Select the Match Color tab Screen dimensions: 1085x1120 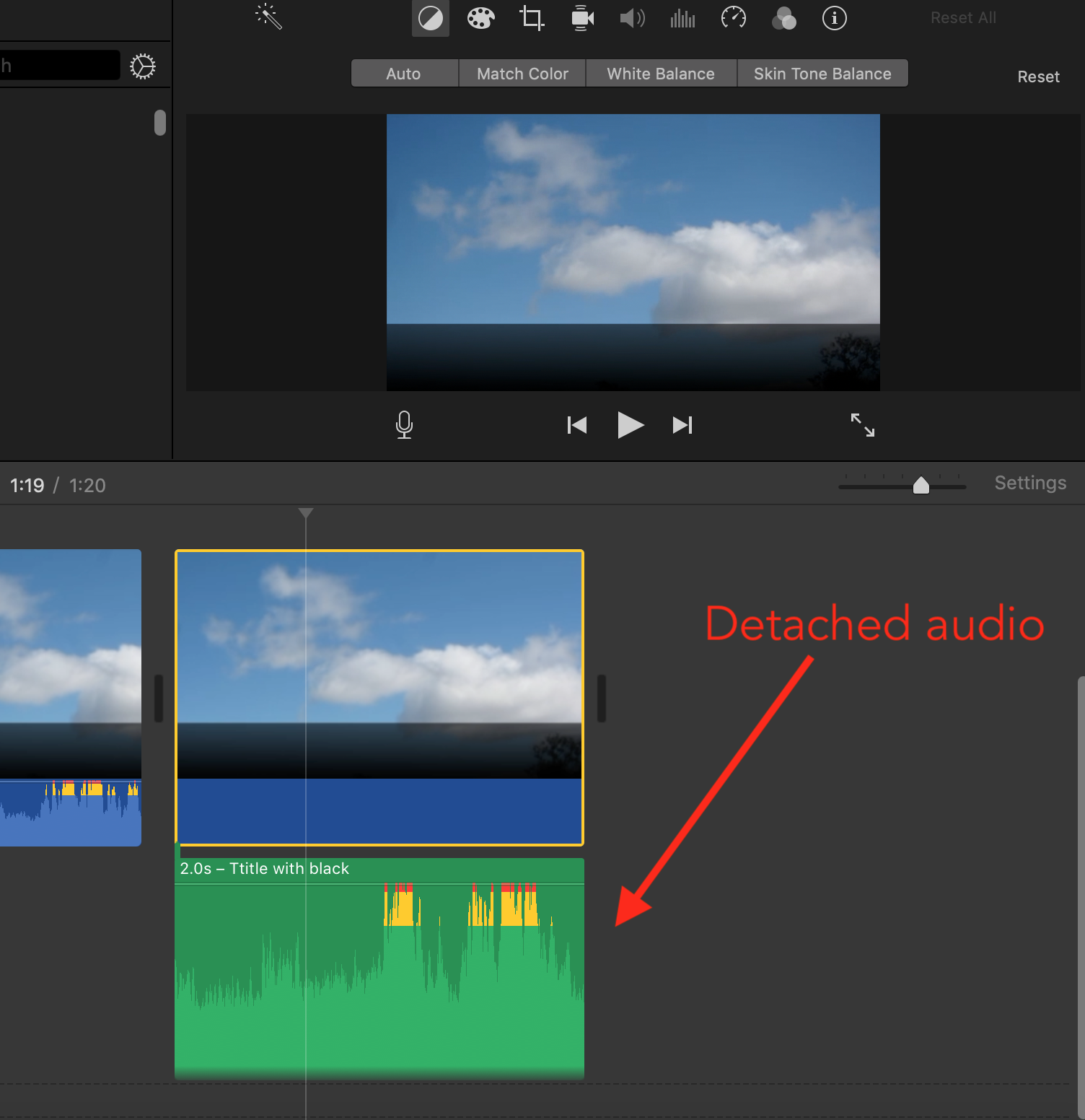(522, 74)
